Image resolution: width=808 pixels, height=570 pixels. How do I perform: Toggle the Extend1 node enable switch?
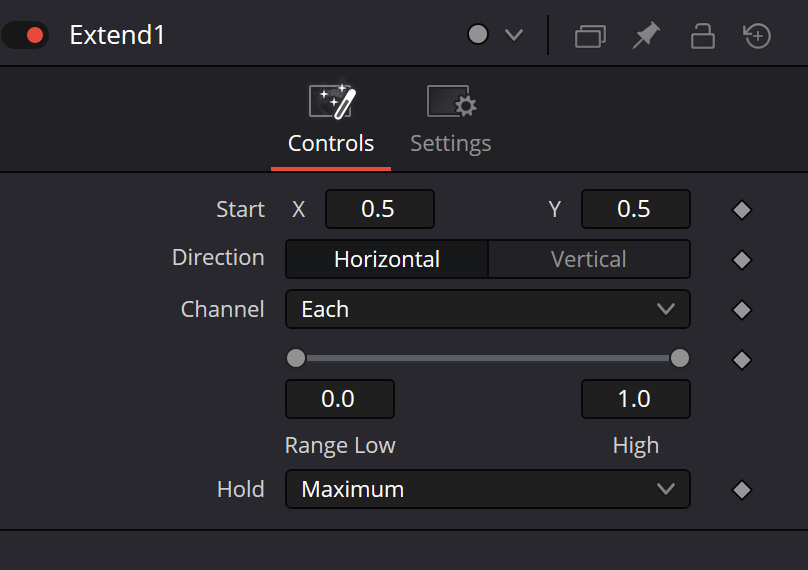click(25, 35)
